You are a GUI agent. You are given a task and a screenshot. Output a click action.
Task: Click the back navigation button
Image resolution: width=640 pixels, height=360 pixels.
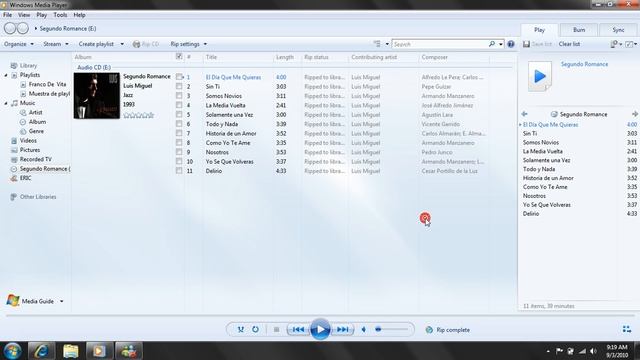pos(10,29)
